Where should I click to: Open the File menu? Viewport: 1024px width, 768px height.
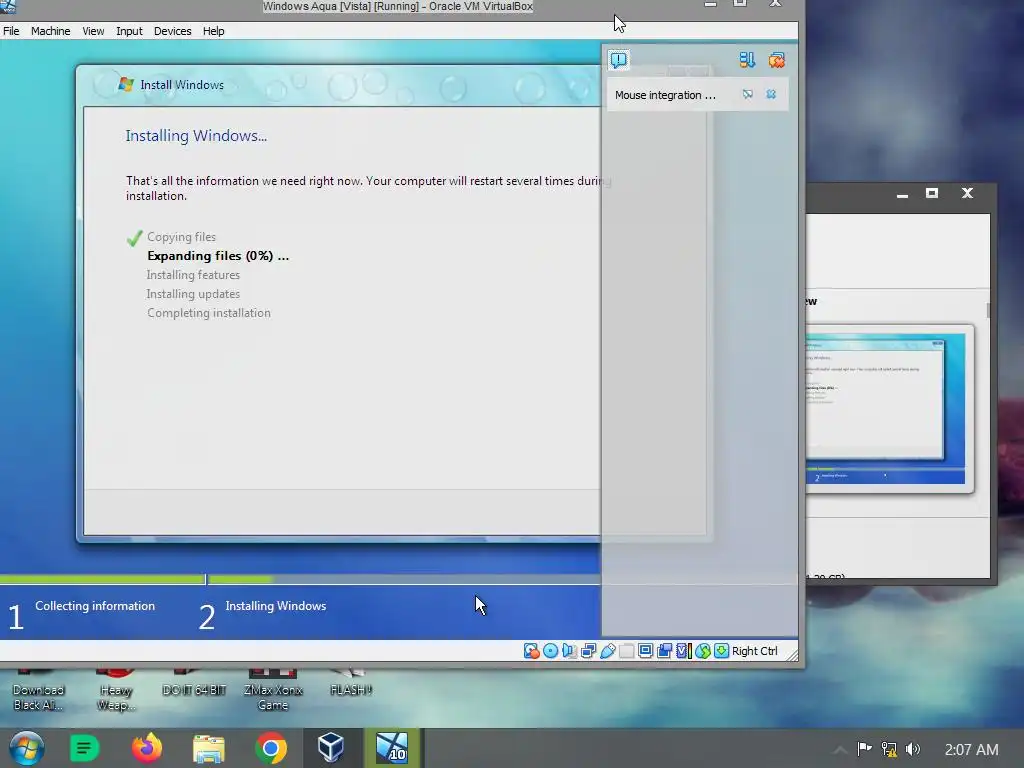click(x=11, y=31)
